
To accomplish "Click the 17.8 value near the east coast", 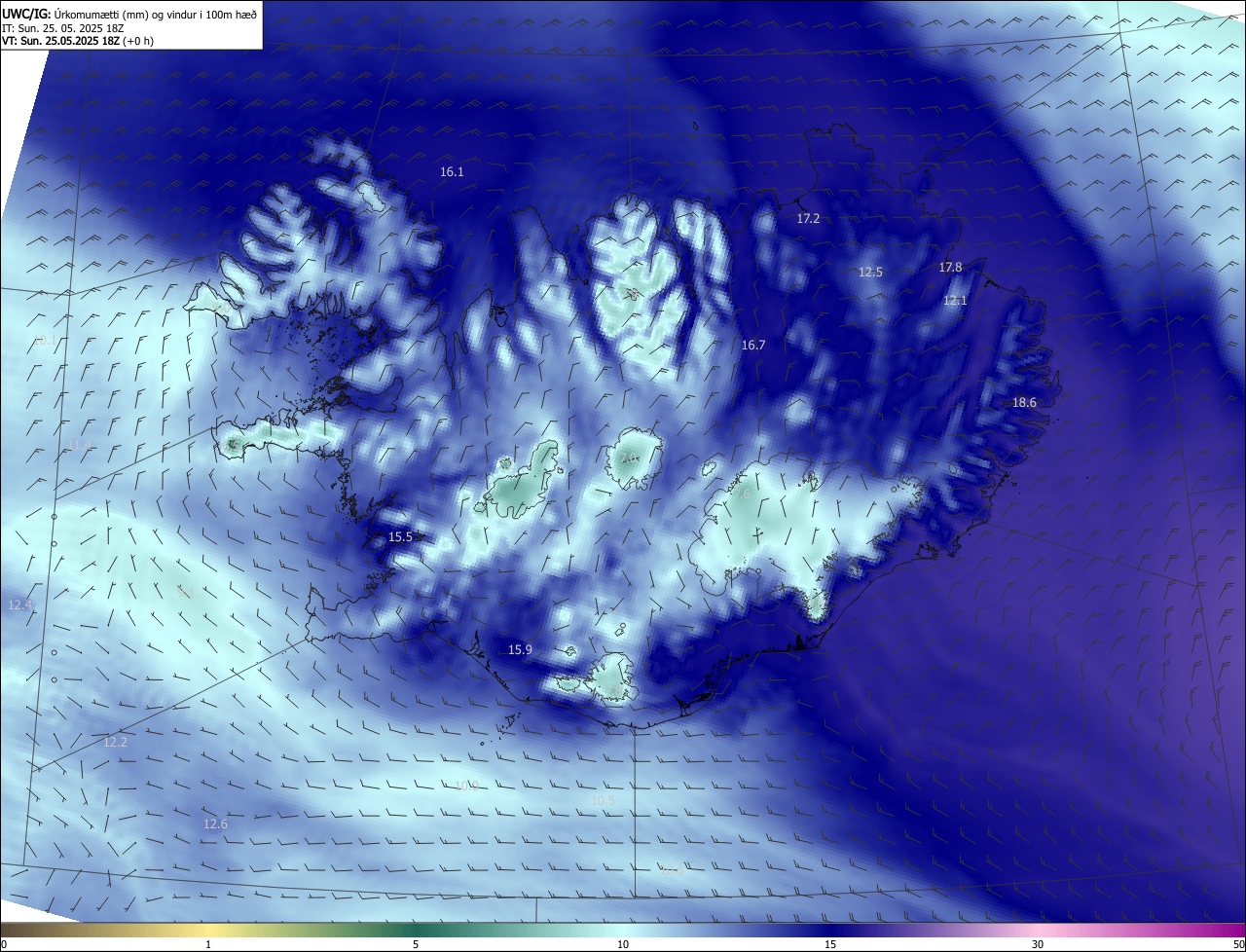I will coord(950,268).
